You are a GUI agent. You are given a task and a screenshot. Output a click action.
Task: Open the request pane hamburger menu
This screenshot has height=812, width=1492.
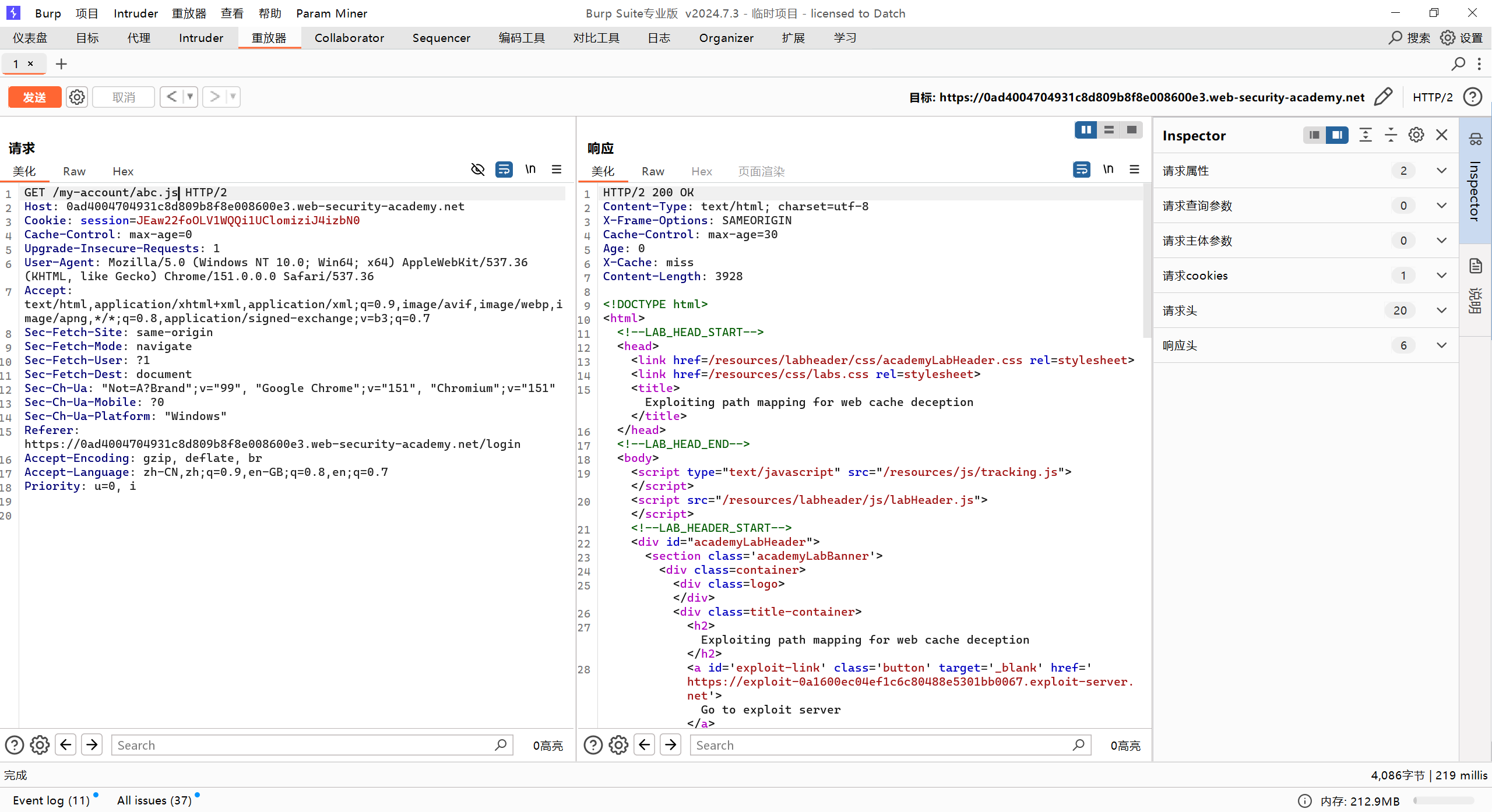pyautogui.click(x=557, y=170)
